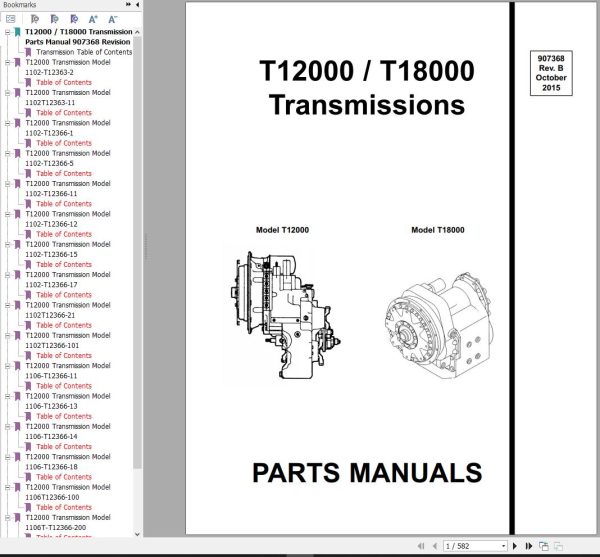This screenshot has height=557, width=600.
Task: Click bookmark icon beside model 1102T12366-21
Action: tap(18, 305)
